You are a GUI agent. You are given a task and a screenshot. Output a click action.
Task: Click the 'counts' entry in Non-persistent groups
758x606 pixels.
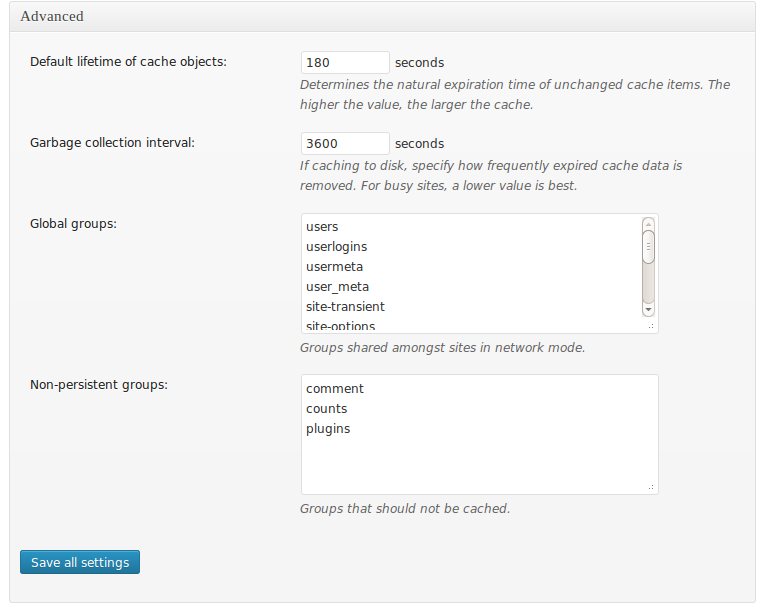point(327,409)
